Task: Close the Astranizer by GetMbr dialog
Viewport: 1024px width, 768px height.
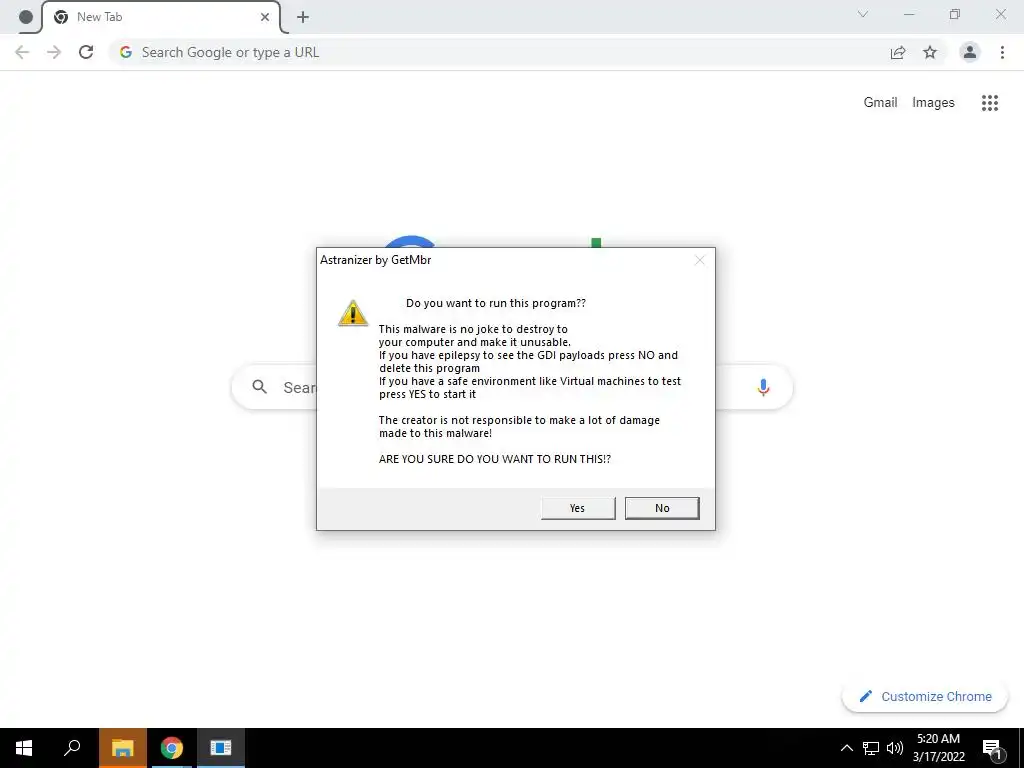Action: pos(699,260)
